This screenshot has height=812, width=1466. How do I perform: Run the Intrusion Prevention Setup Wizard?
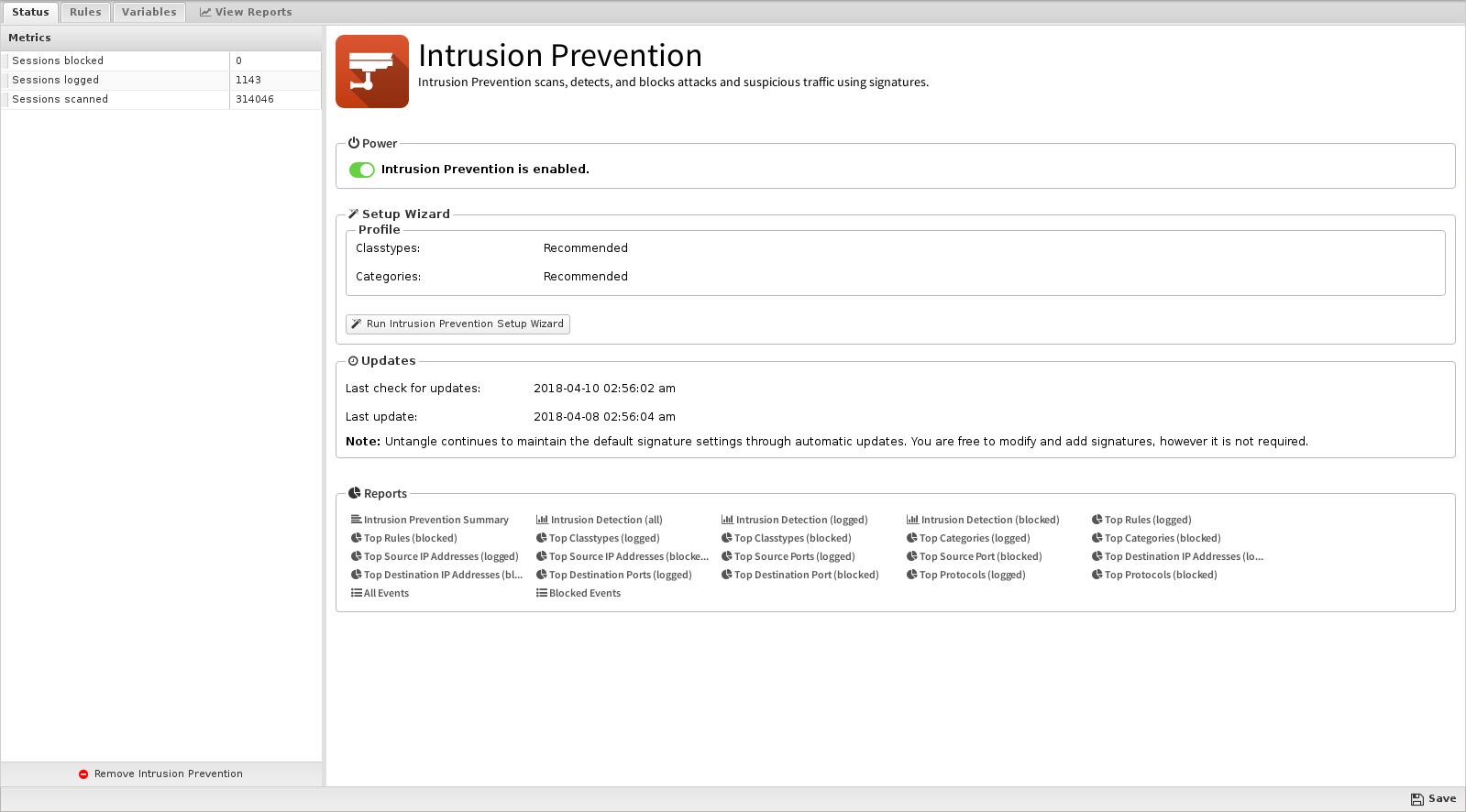(457, 324)
